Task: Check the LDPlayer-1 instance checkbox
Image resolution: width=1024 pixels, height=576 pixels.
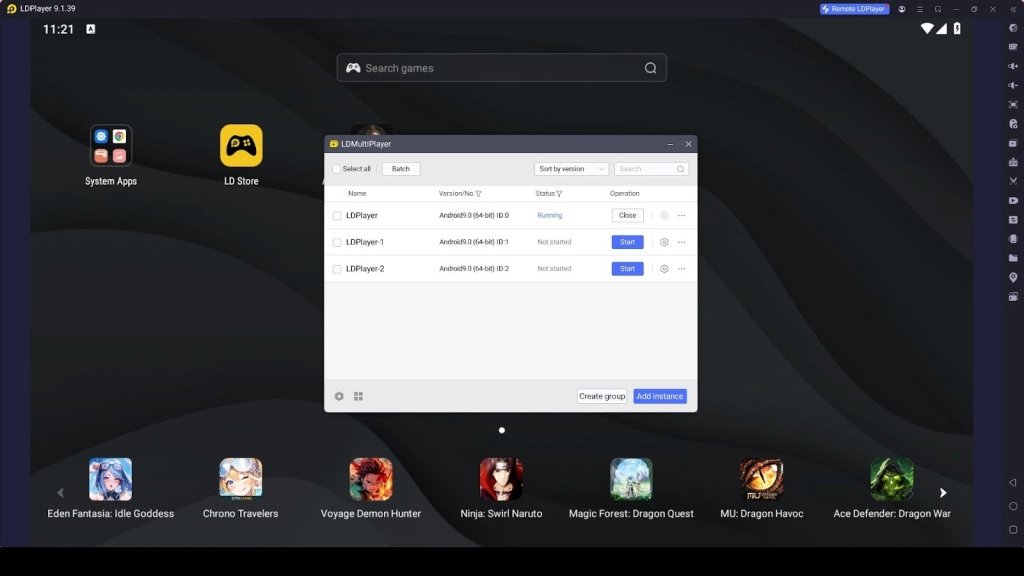Action: (337, 242)
